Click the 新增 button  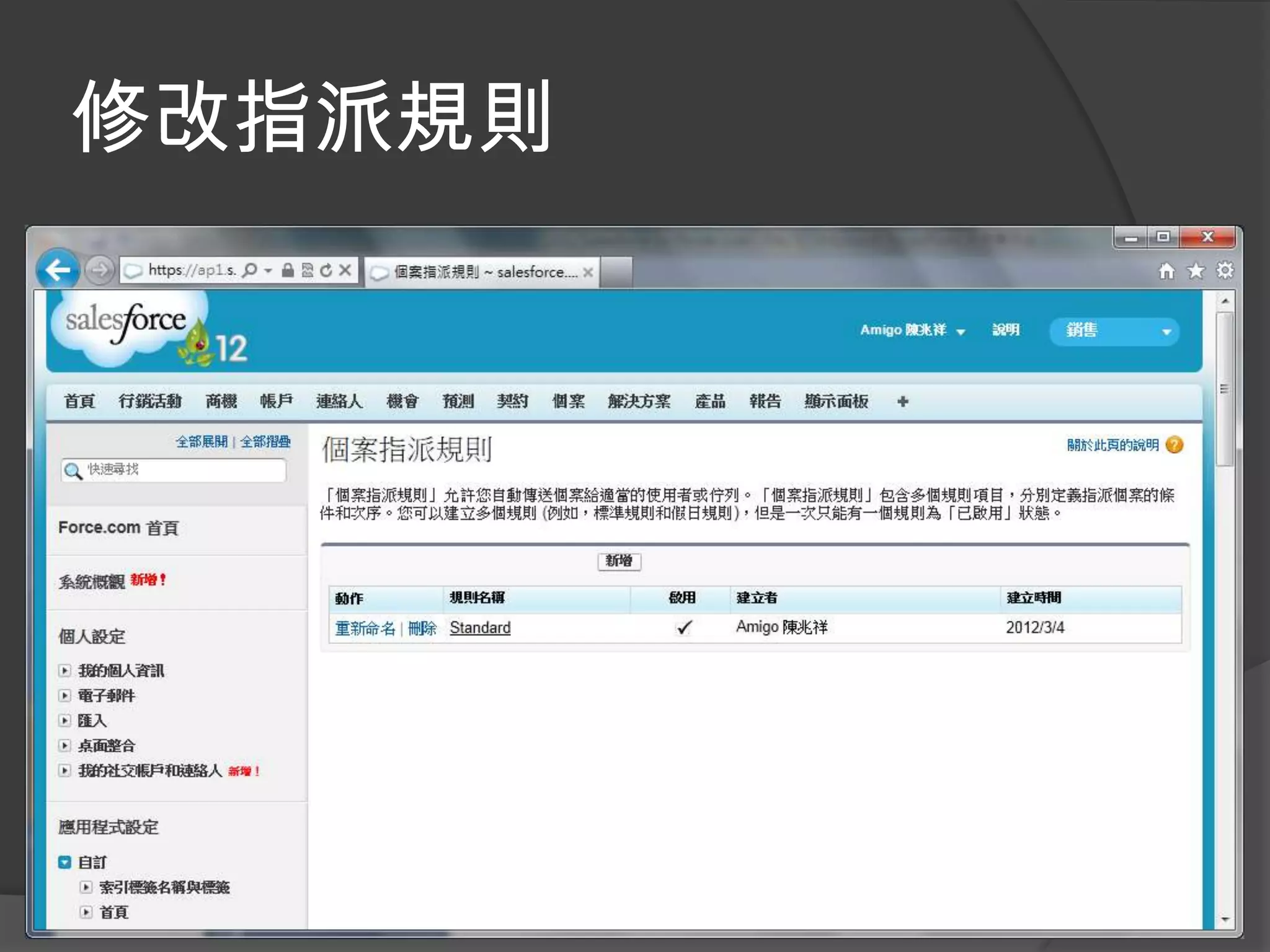[619, 562]
